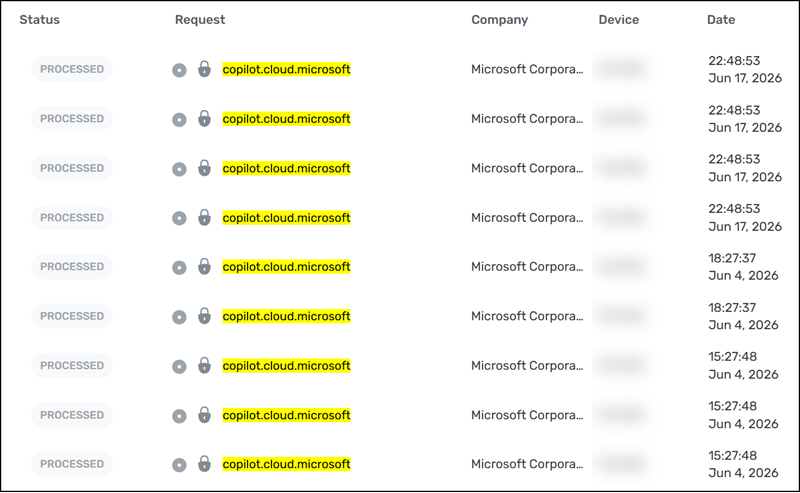Click date cell of first 18:27:37 Jun 4 row
Screen dimensions: 800x493
(x=743, y=267)
